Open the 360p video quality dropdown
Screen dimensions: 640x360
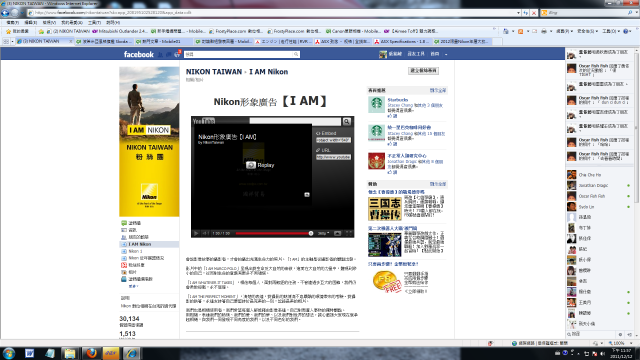(323, 233)
